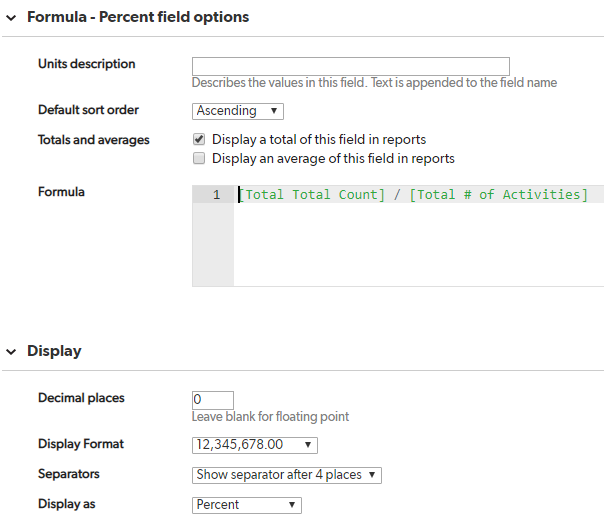The image size is (604, 521).
Task: Click the Display a total label text
Action: coord(319,139)
